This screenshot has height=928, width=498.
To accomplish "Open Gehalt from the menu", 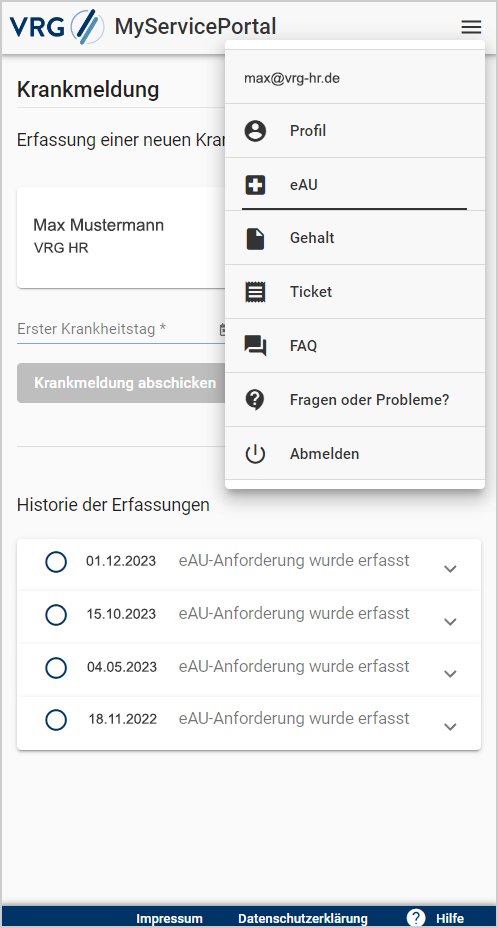I will coord(355,238).
